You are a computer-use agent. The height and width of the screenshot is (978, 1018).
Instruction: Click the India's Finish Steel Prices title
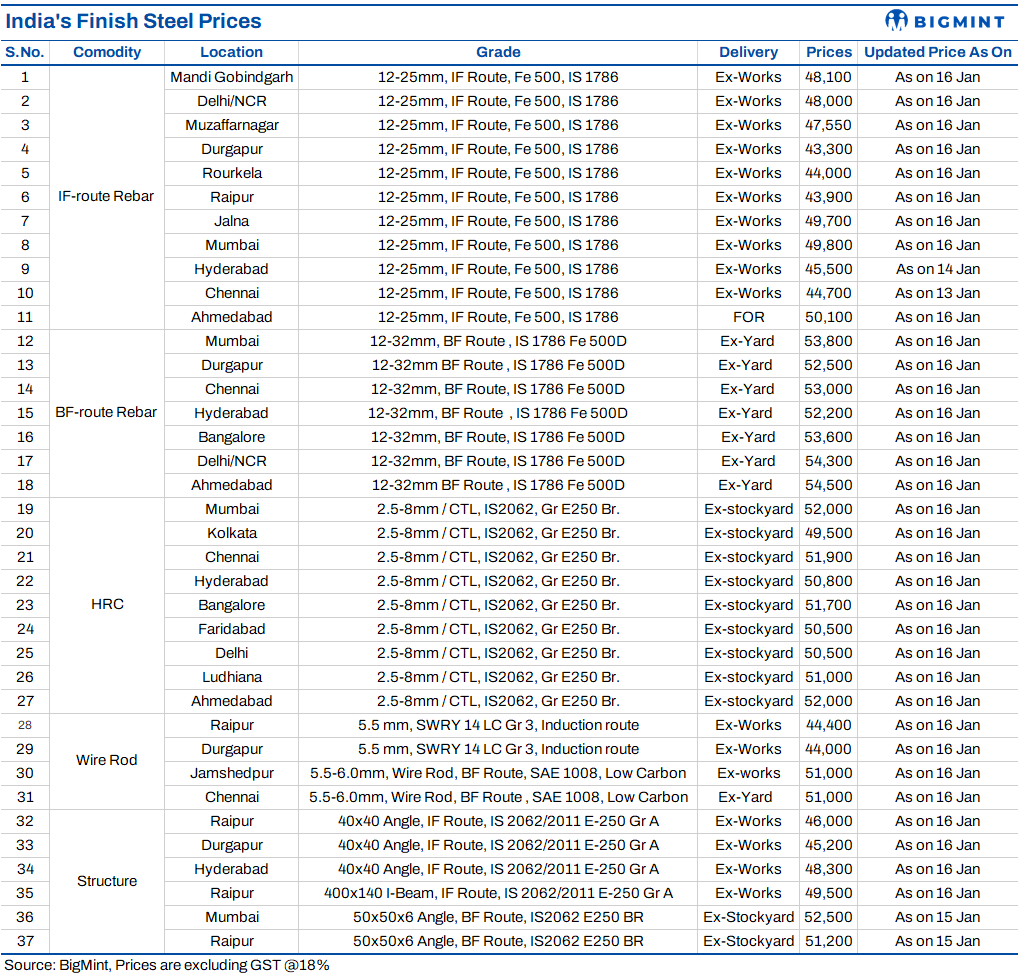point(133,21)
